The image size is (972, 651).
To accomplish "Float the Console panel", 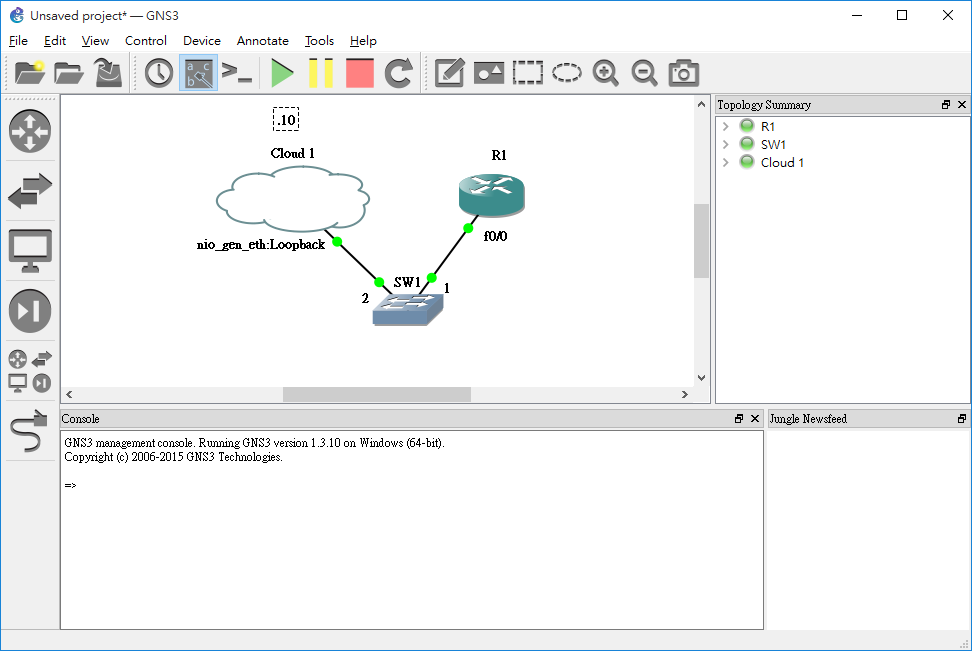I will [x=739, y=418].
